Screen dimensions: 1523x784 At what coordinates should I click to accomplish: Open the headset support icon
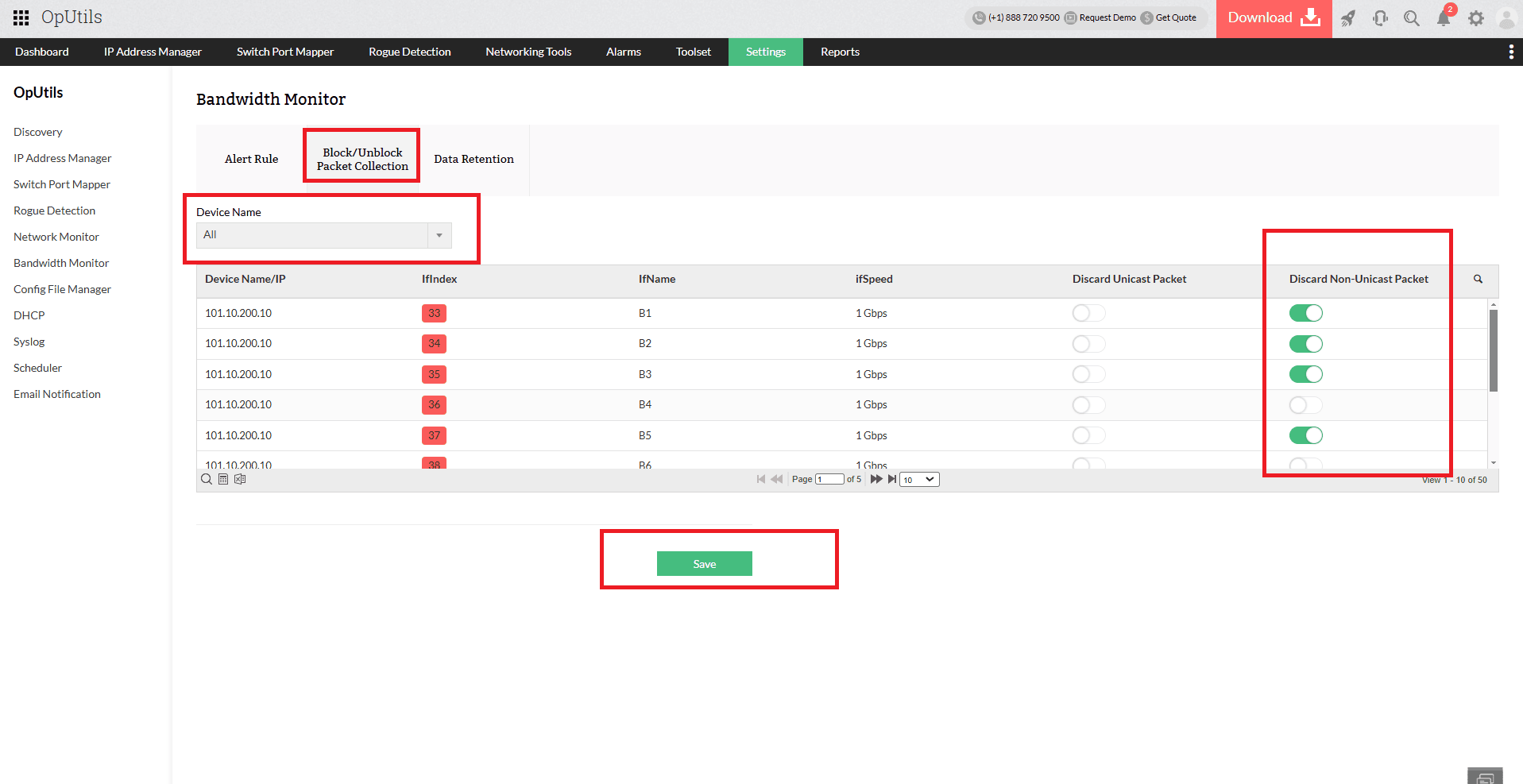[x=1380, y=18]
